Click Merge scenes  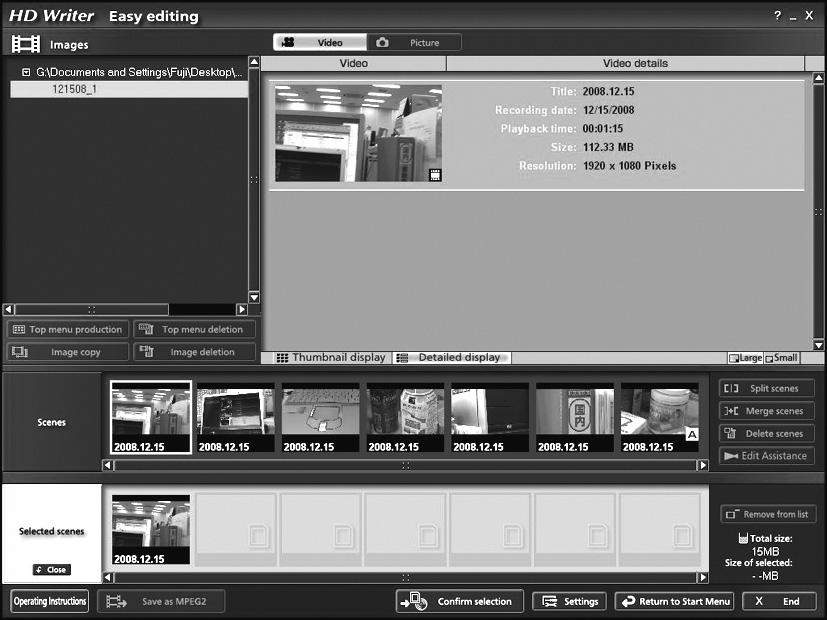(x=766, y=411)
